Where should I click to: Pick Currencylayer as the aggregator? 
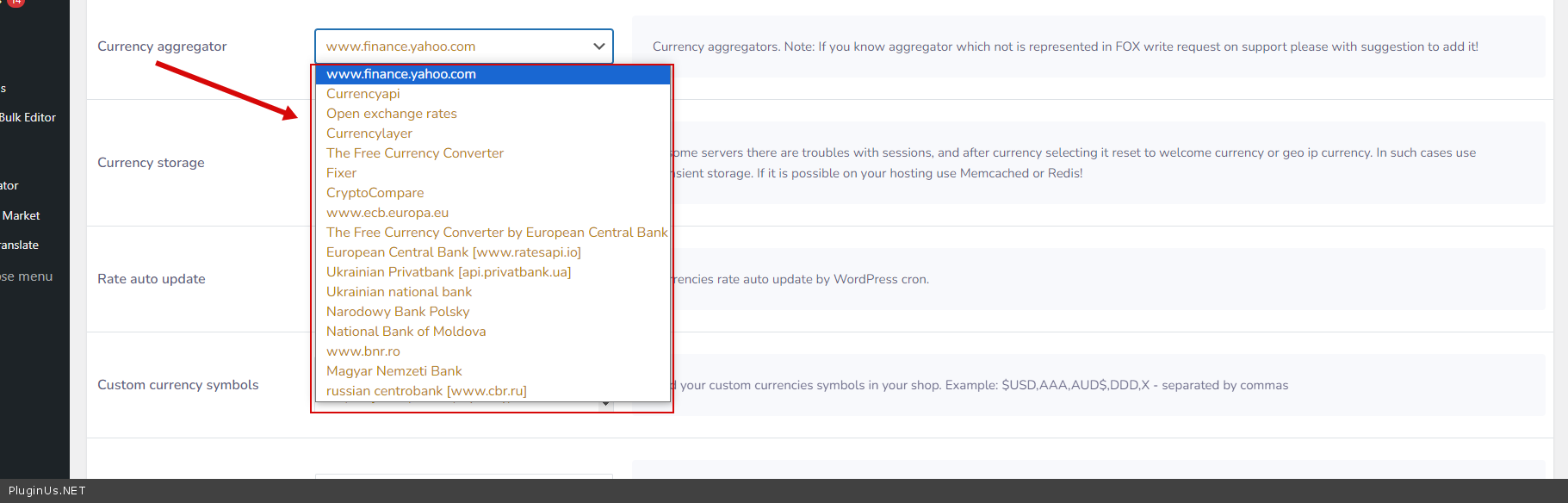point(369,134)
